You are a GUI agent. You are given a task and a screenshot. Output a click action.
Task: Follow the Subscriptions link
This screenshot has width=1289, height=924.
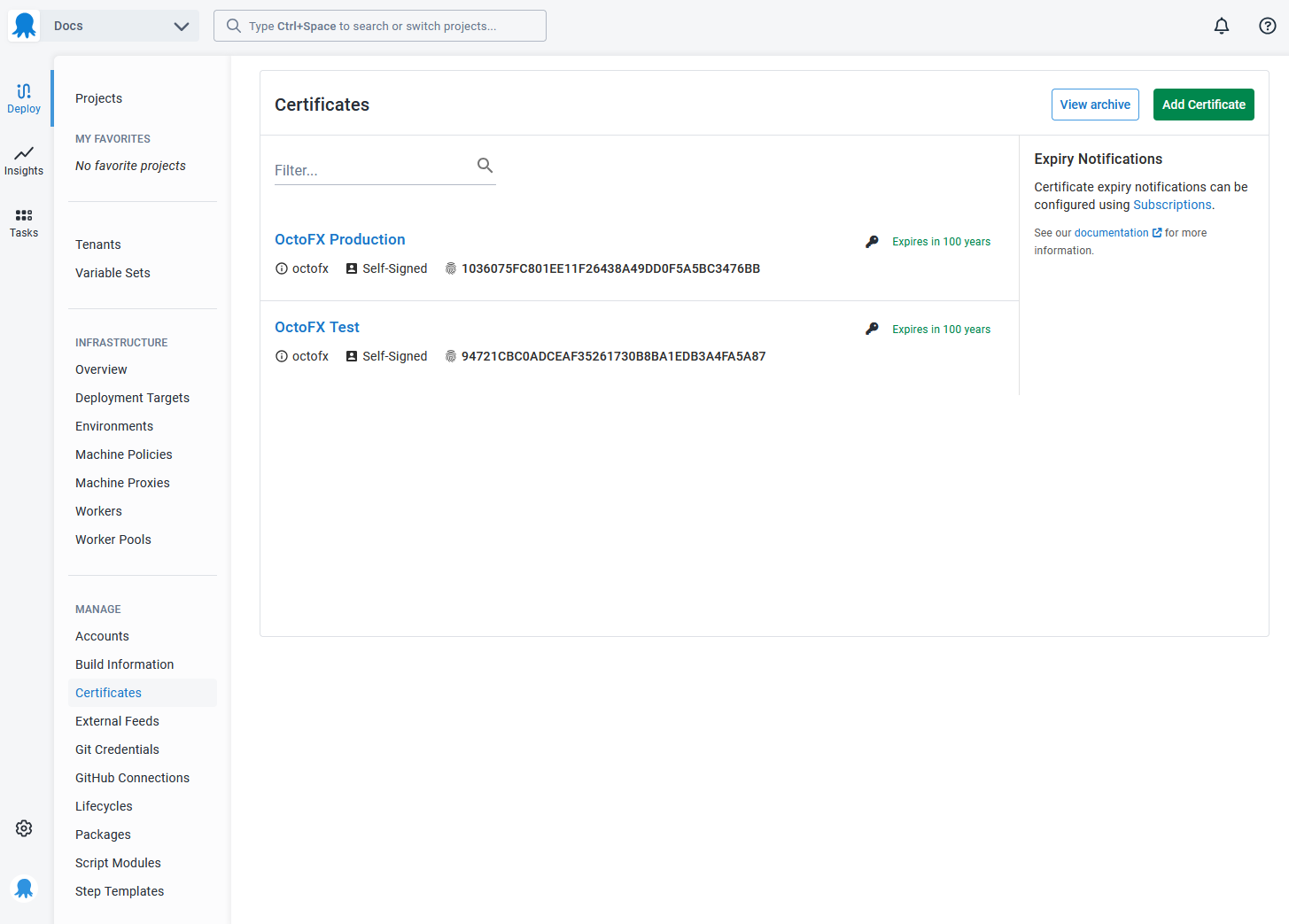pyautogui.click(x=1172, y=205)
